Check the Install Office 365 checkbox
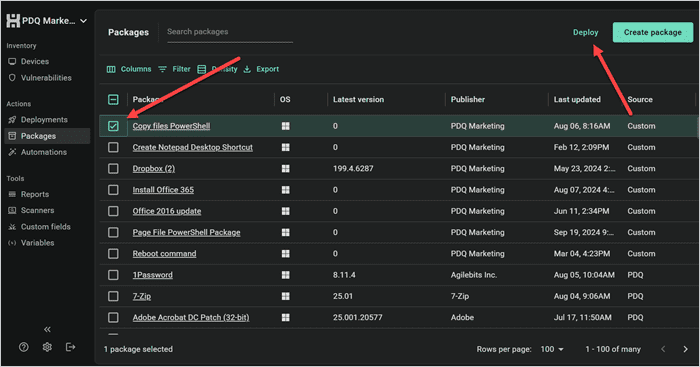 [113, 190]
